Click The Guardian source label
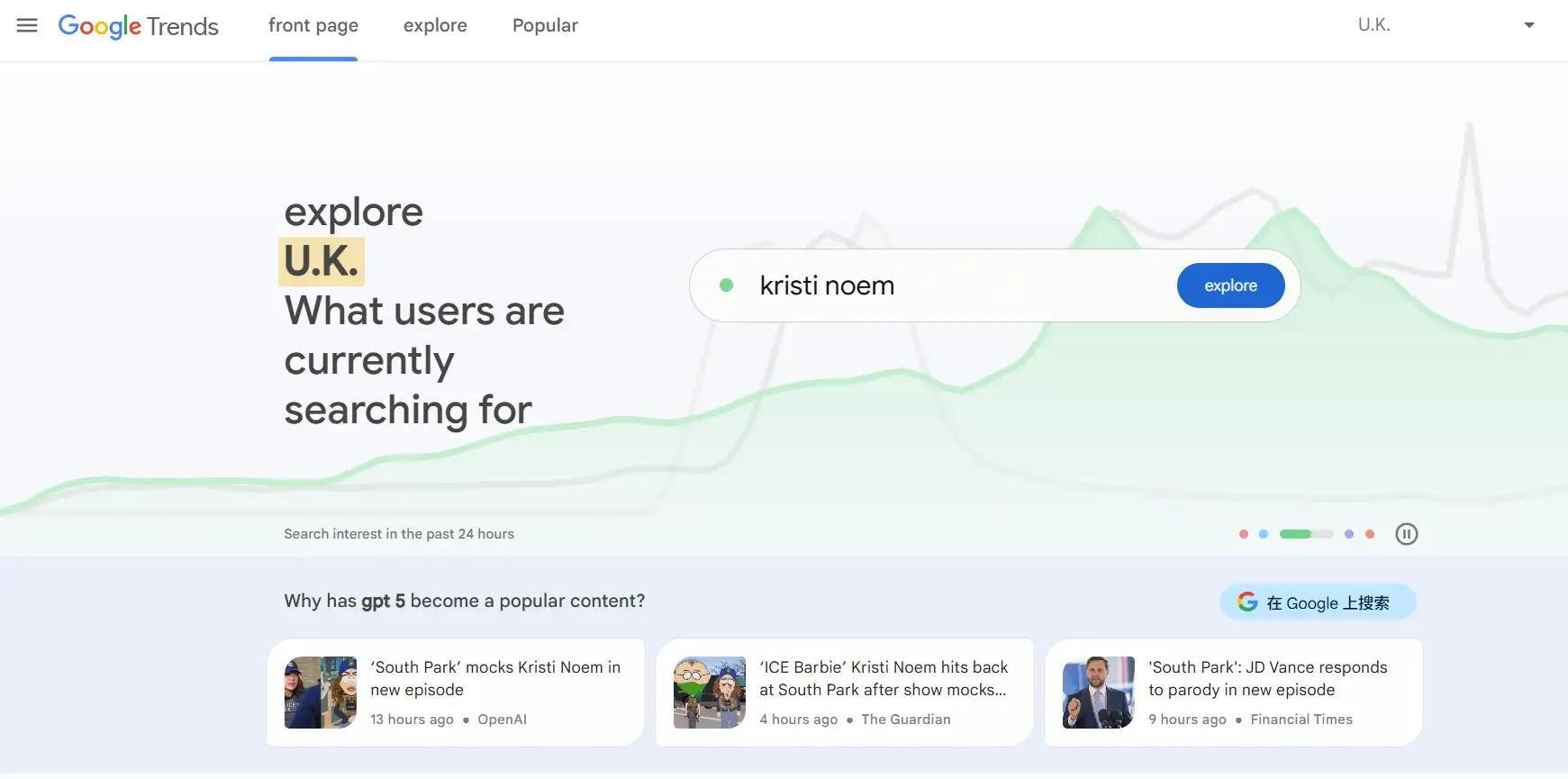The width and height of the screenshot is (1568, 779). pyautogui.click(x=906, y=720)
